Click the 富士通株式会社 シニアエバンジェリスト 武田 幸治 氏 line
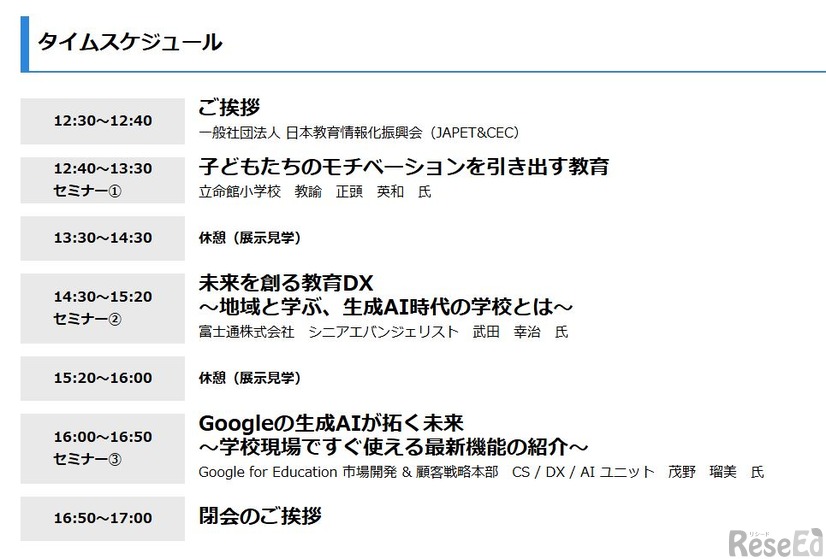This screenshot has width=826, height=559. coord(384,332)
